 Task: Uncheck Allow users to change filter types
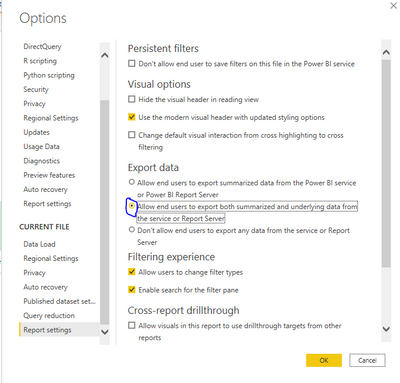pyautogui.click(x=132, y=272)
